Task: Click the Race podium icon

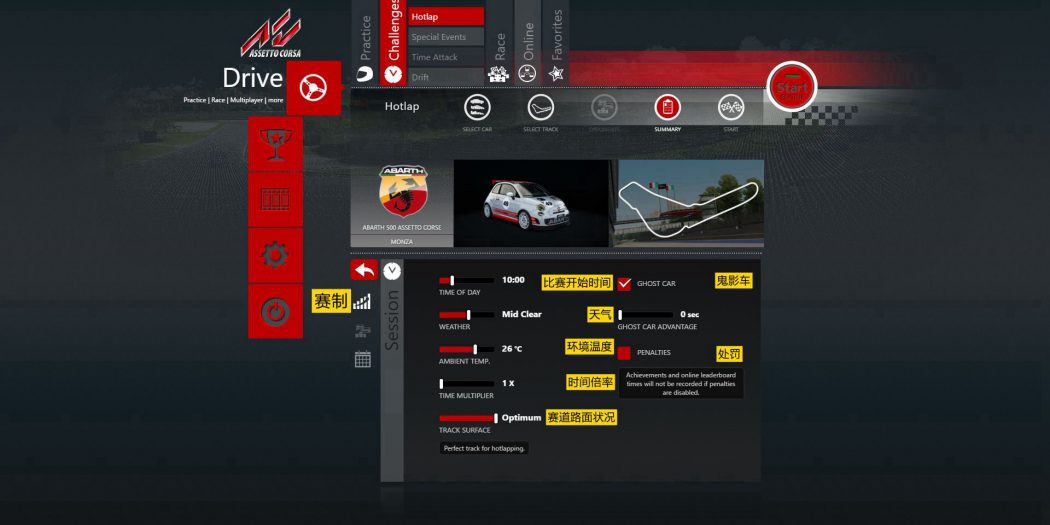Action: click(499, 74)
